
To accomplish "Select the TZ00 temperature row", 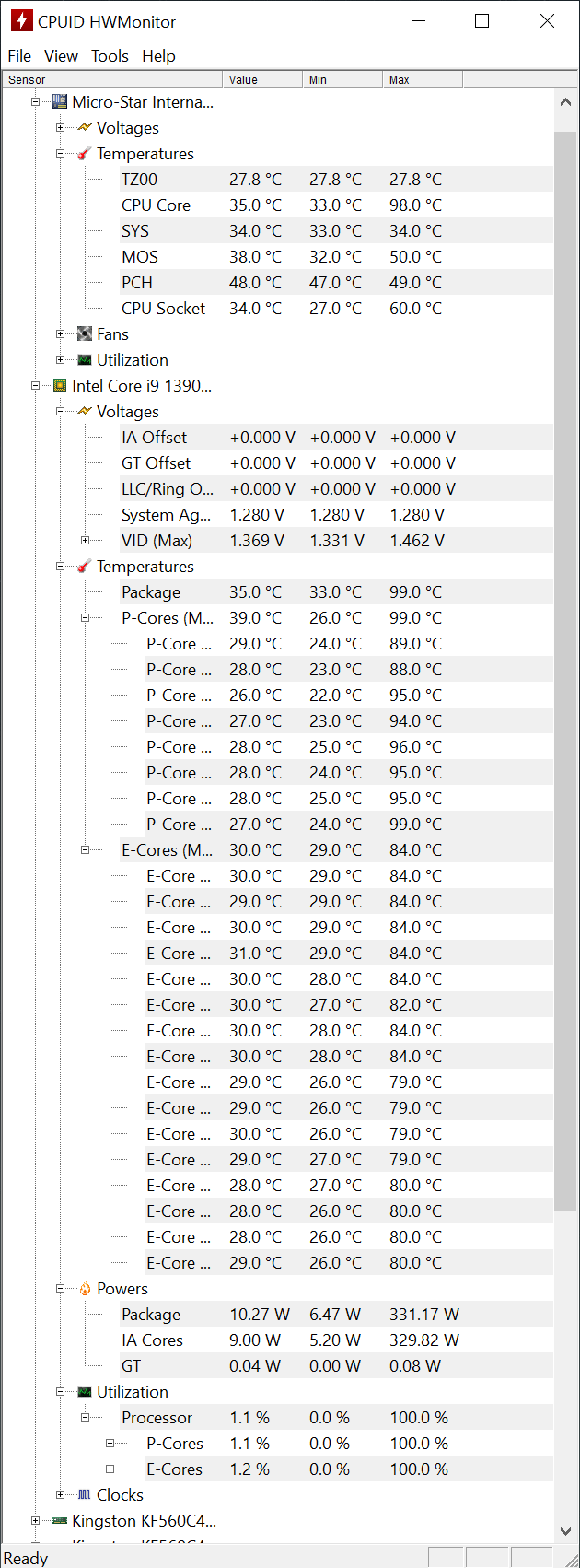I will pyautogui.click(x=336, y=180).
